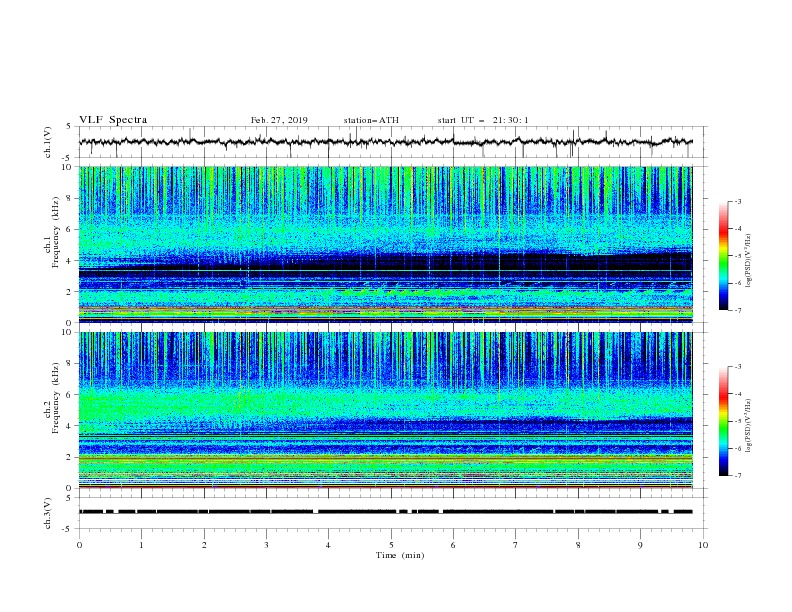
Task: Click the "5" tick on the Time axis
Action: (x=391, y=545)
